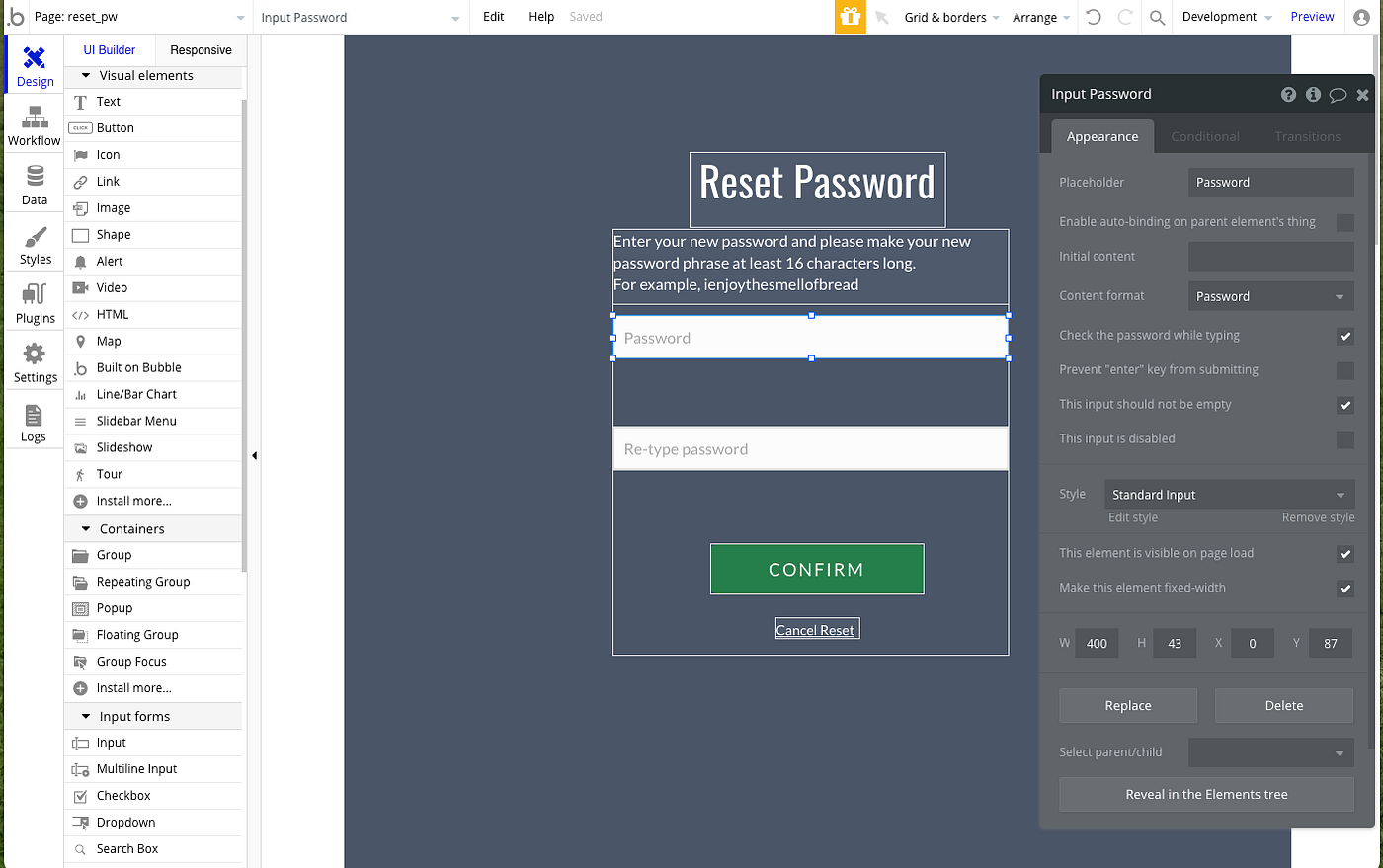This screenshot has height=868, width=1383.
Task: Open the Content format dropdown
Action: pyautogui.click(x=1270, y=296)
